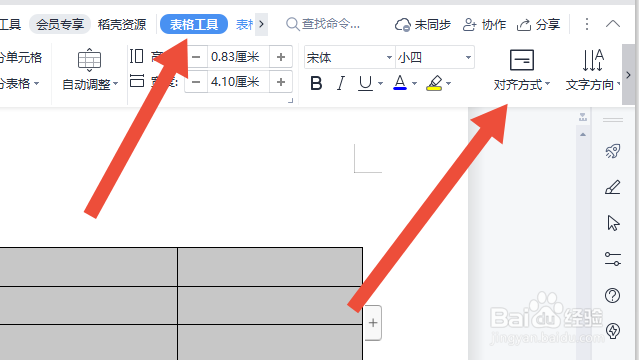Click the column width icon
639x360 pixels.
(137, 81)
